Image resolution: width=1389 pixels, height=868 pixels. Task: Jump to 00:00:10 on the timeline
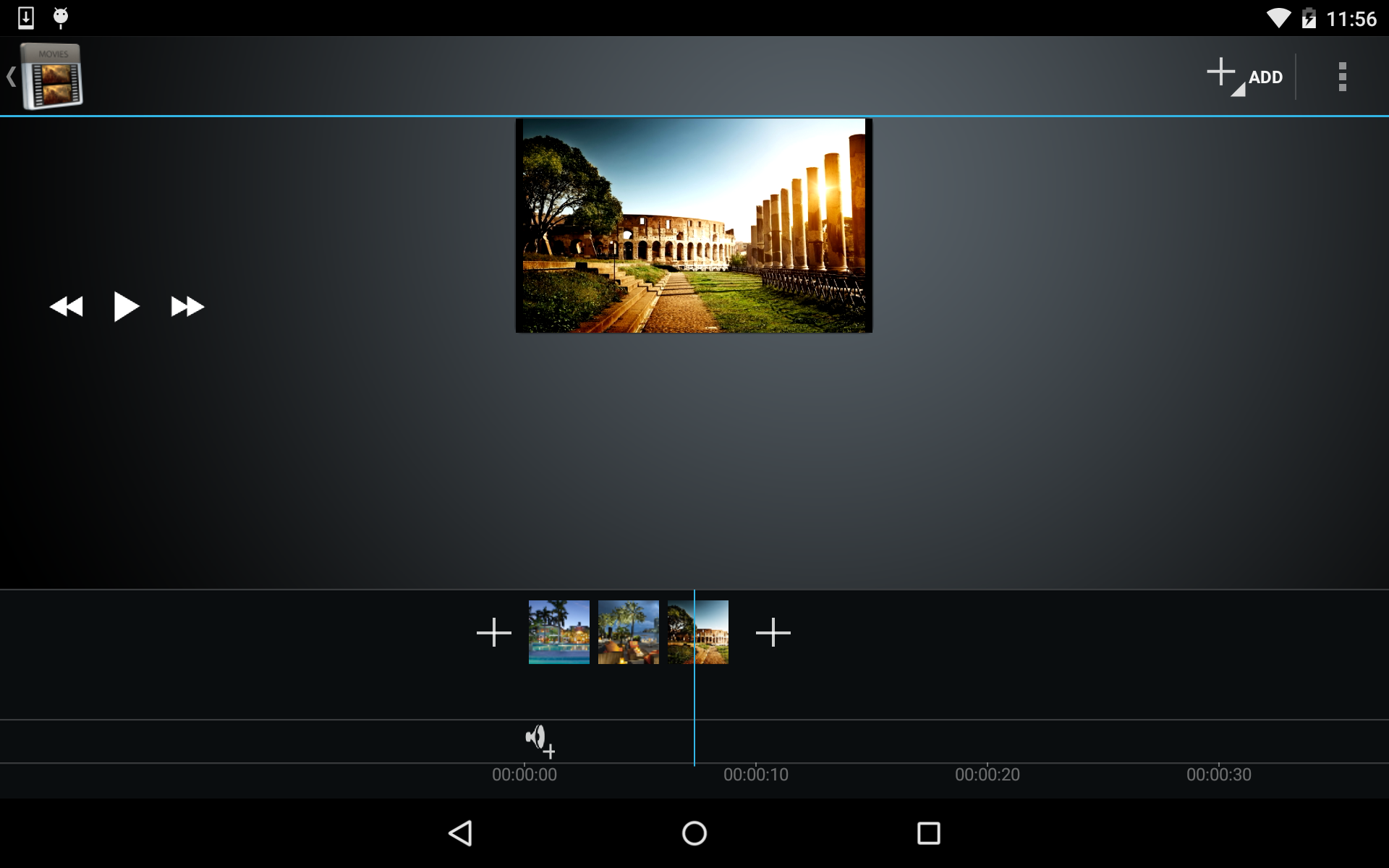click(x=755, y=774)
